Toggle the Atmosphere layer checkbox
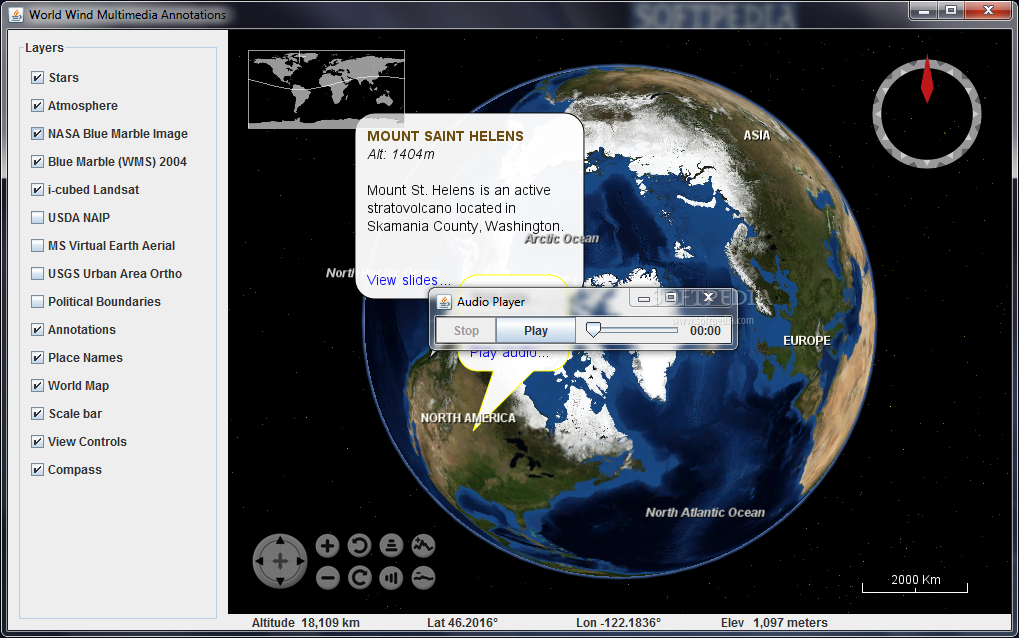The image size is (1019, 638). tap(37, 106)
